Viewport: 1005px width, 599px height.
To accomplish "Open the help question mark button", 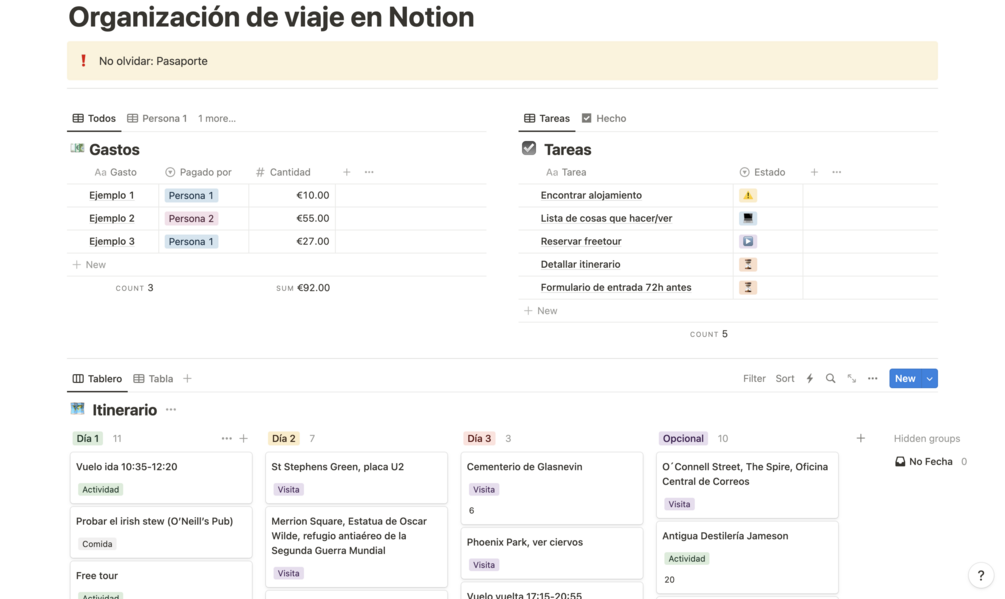I will 980,575.
